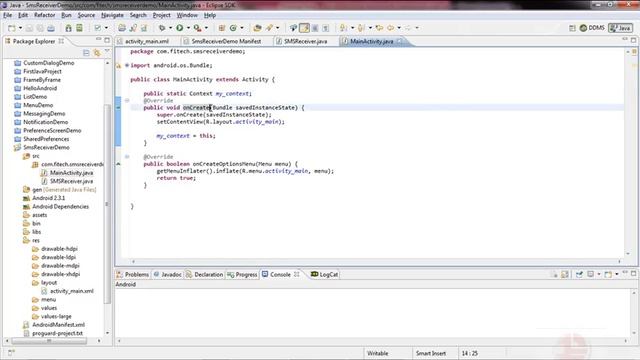The image size is (640, 360).
Task: Click the Open Type icon
Action: pos(257,28)
